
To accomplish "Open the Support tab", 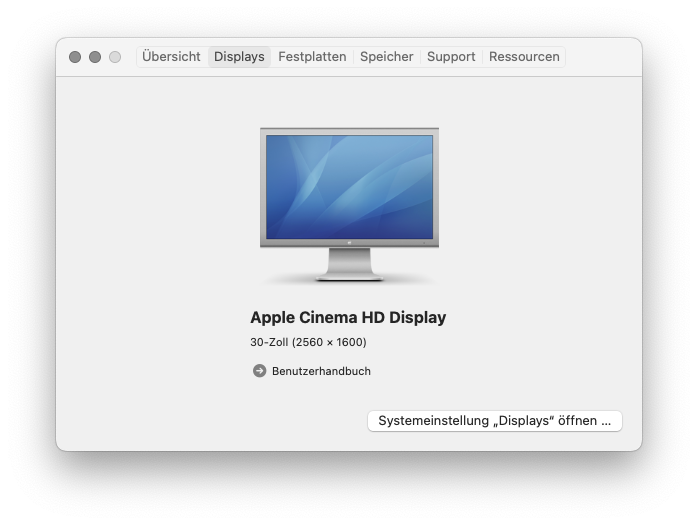I will point(451,57).
